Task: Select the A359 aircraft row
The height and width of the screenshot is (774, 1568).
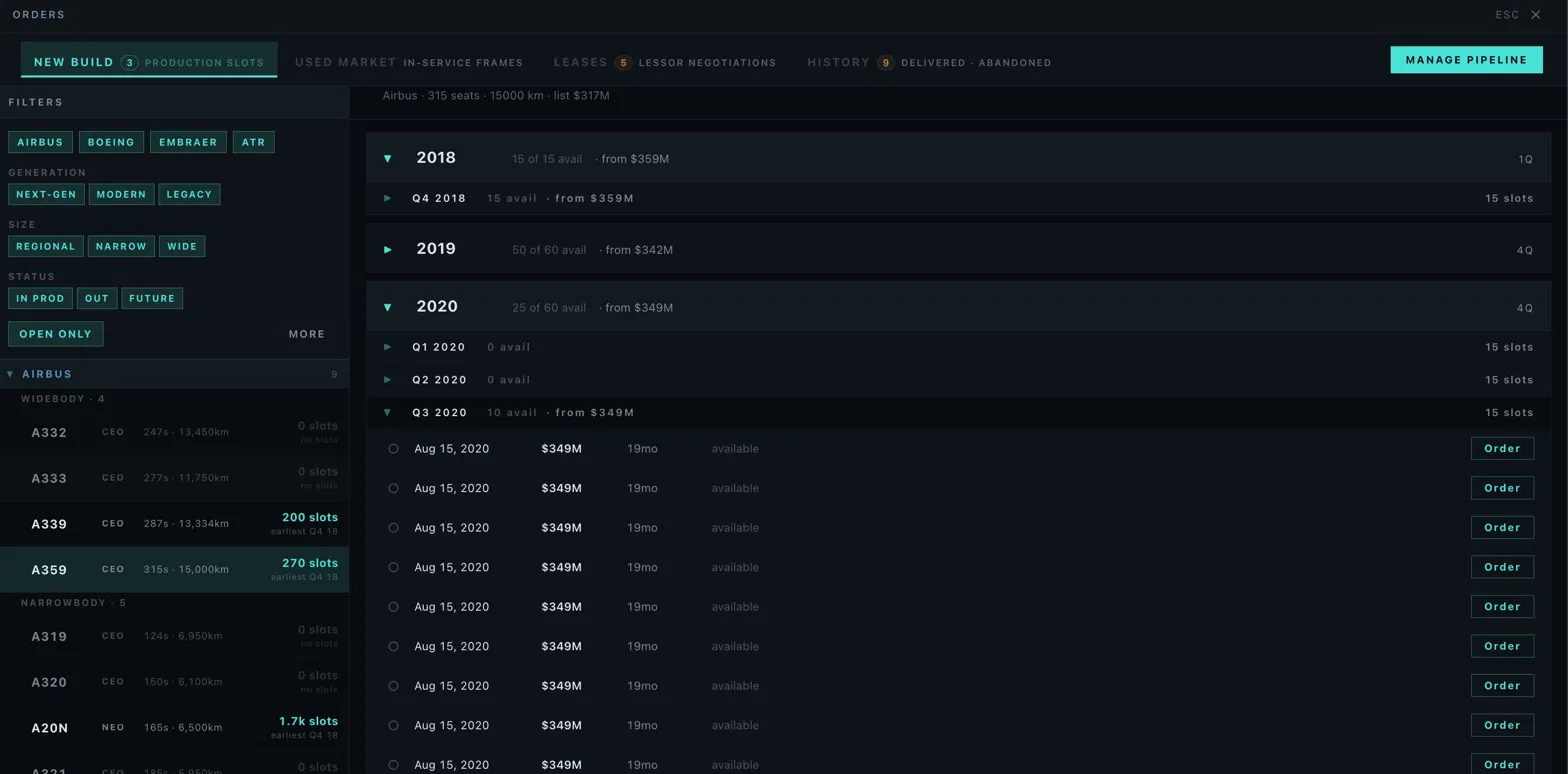Action: tap(174, 570)
